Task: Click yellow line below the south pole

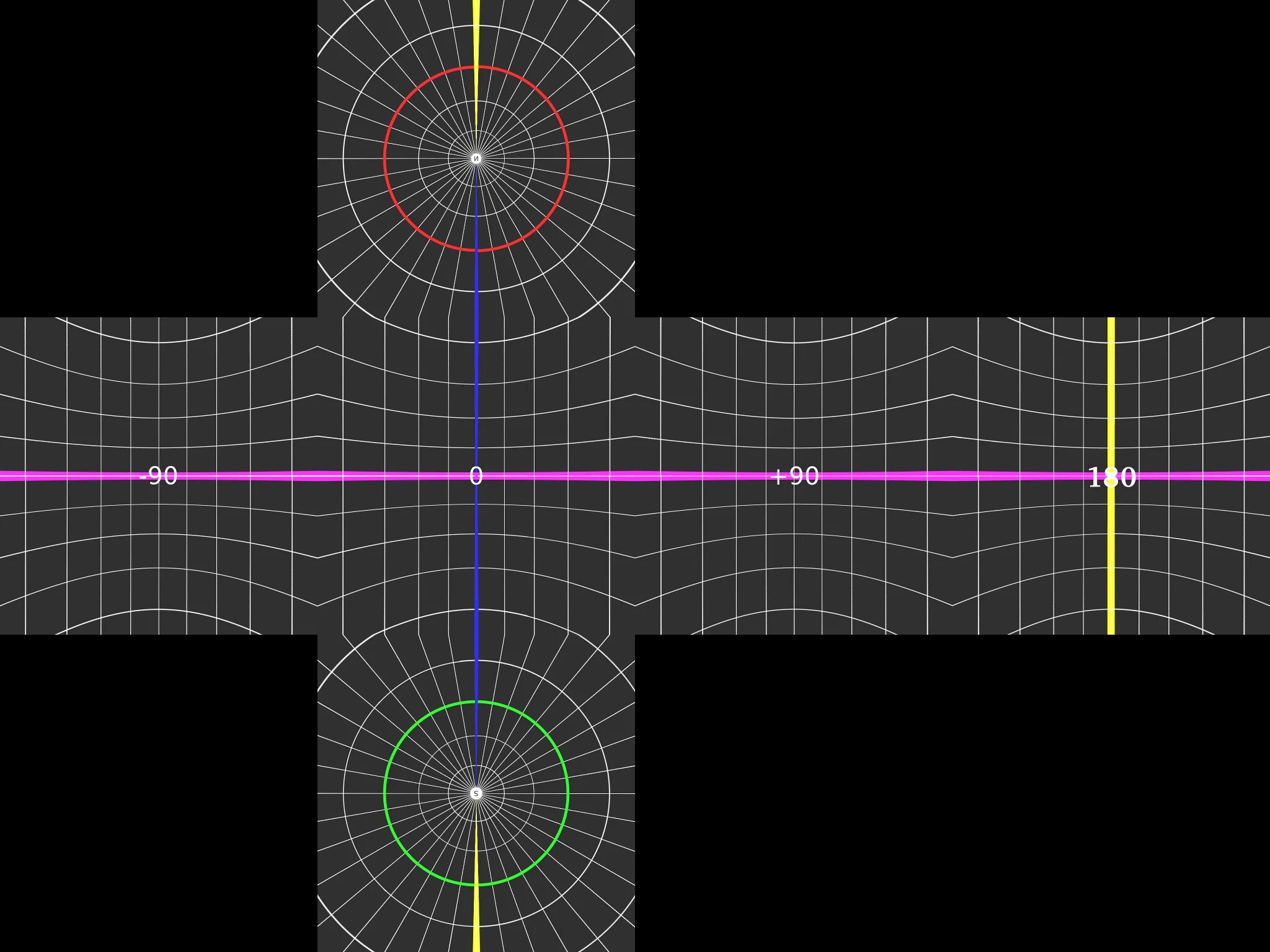Action: (x=476, y=917)
